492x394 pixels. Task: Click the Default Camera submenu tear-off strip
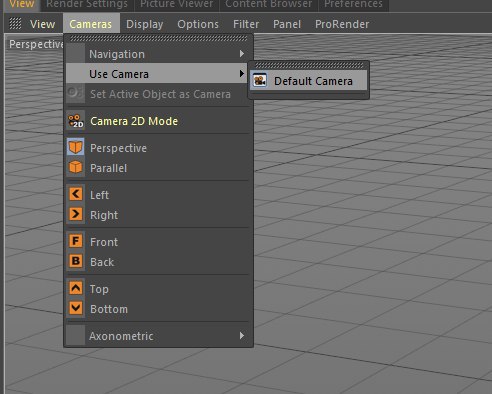tap(309, 65)
